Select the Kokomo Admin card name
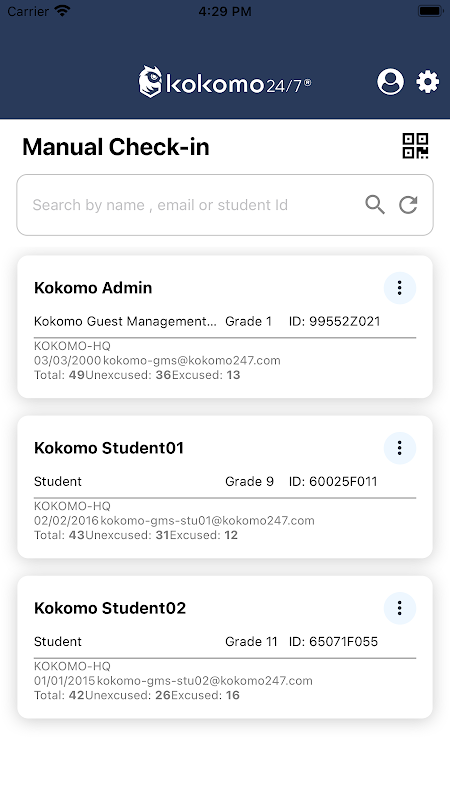 click(93, 288)
